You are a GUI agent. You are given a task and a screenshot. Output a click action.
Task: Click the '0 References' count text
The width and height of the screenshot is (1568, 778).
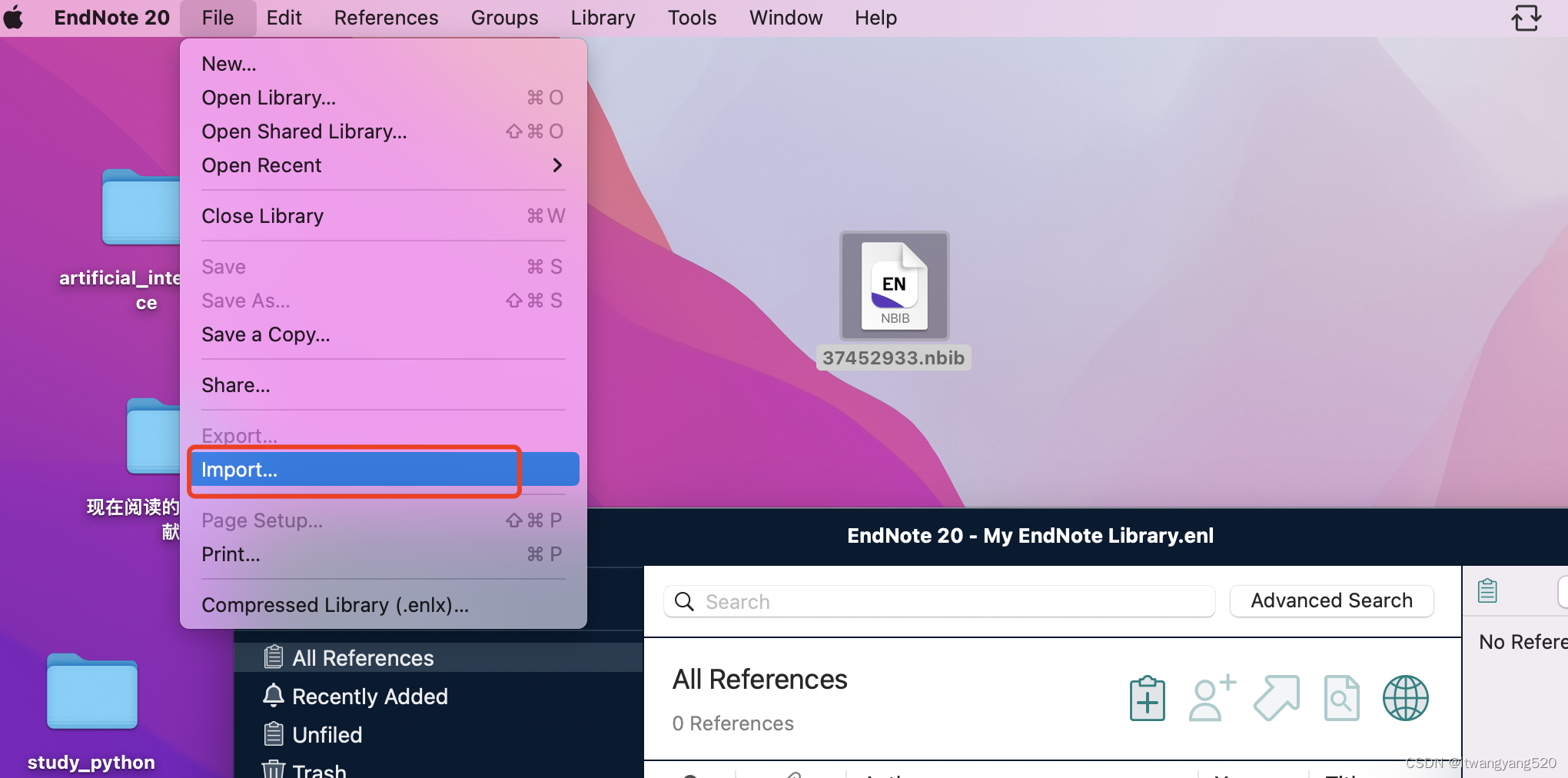click(733, 723)
